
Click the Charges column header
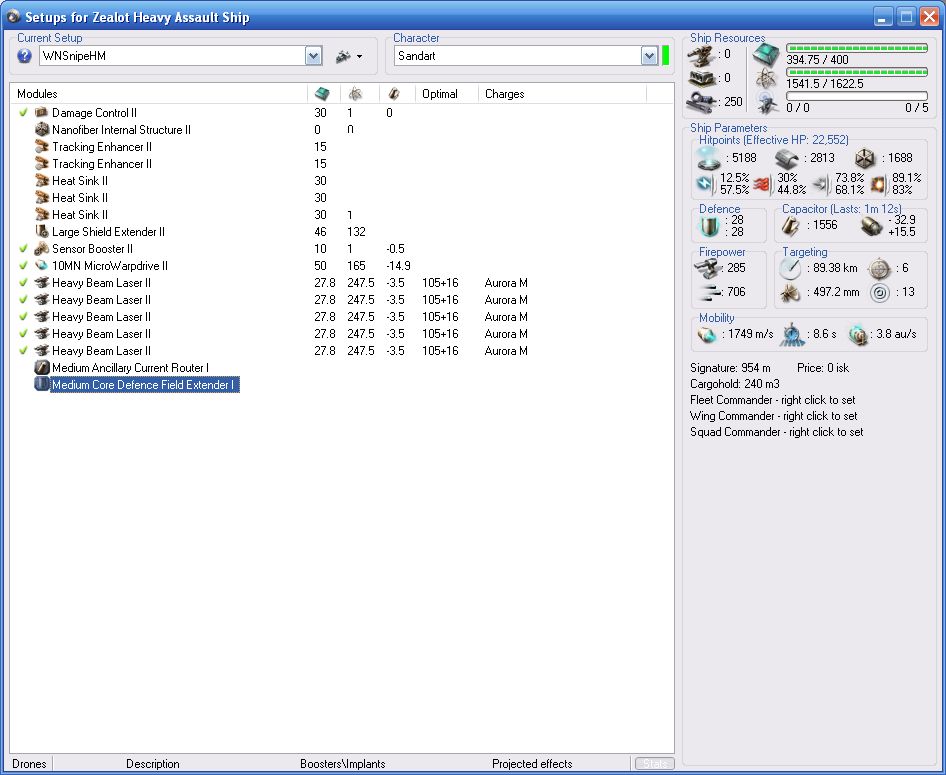pos(505,94)
